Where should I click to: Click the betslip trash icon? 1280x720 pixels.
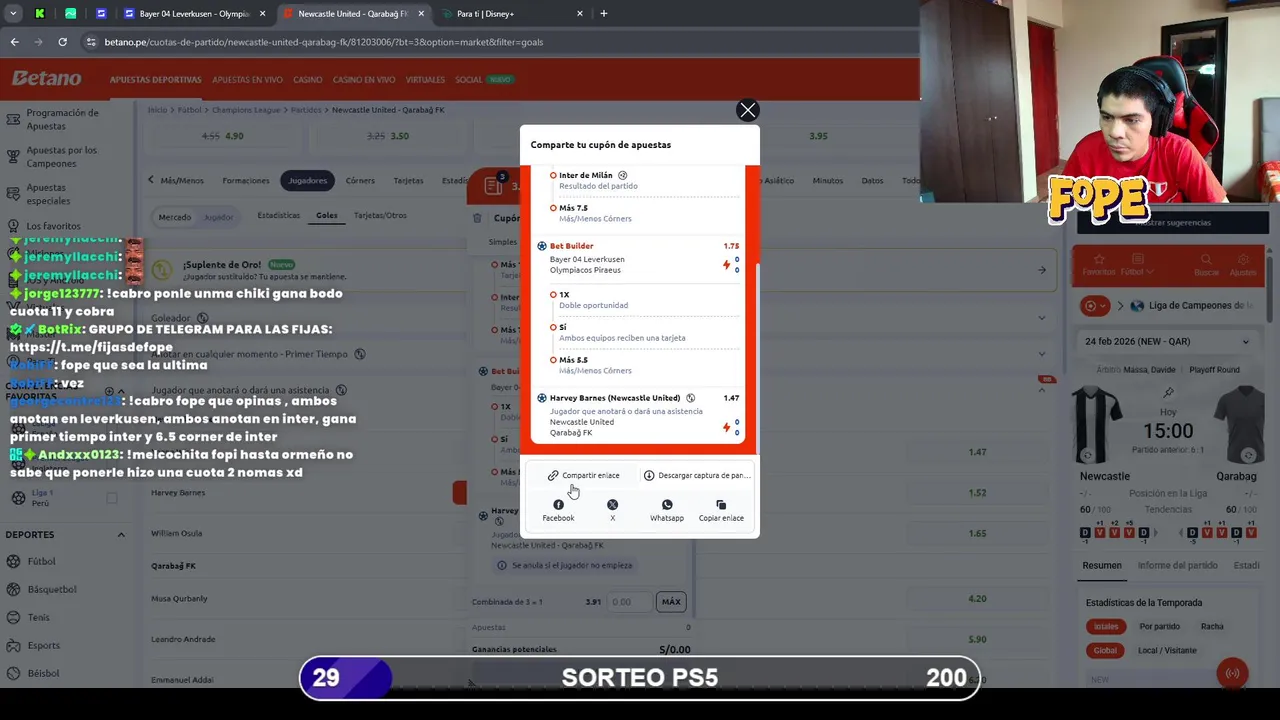tap(477, 218)
